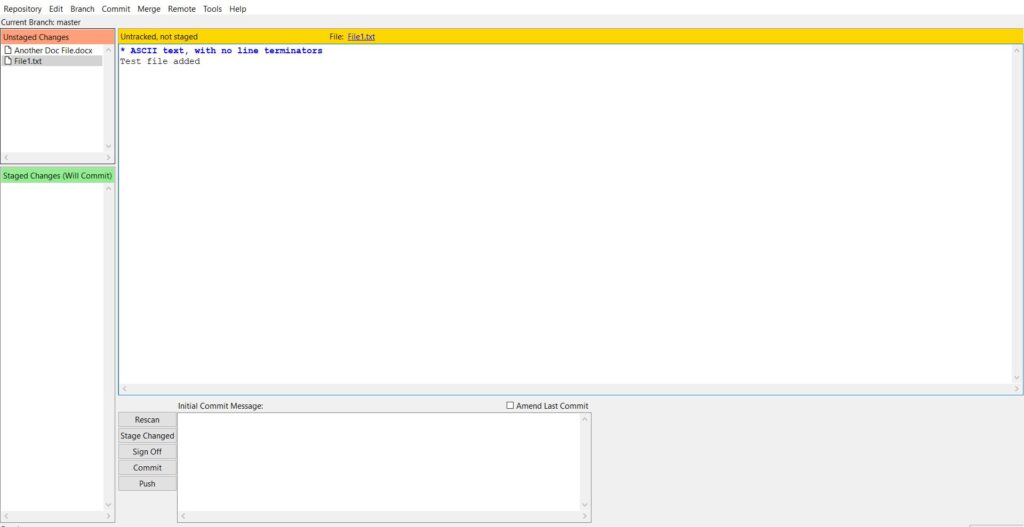Click the Initial Commit Message label

221,406
